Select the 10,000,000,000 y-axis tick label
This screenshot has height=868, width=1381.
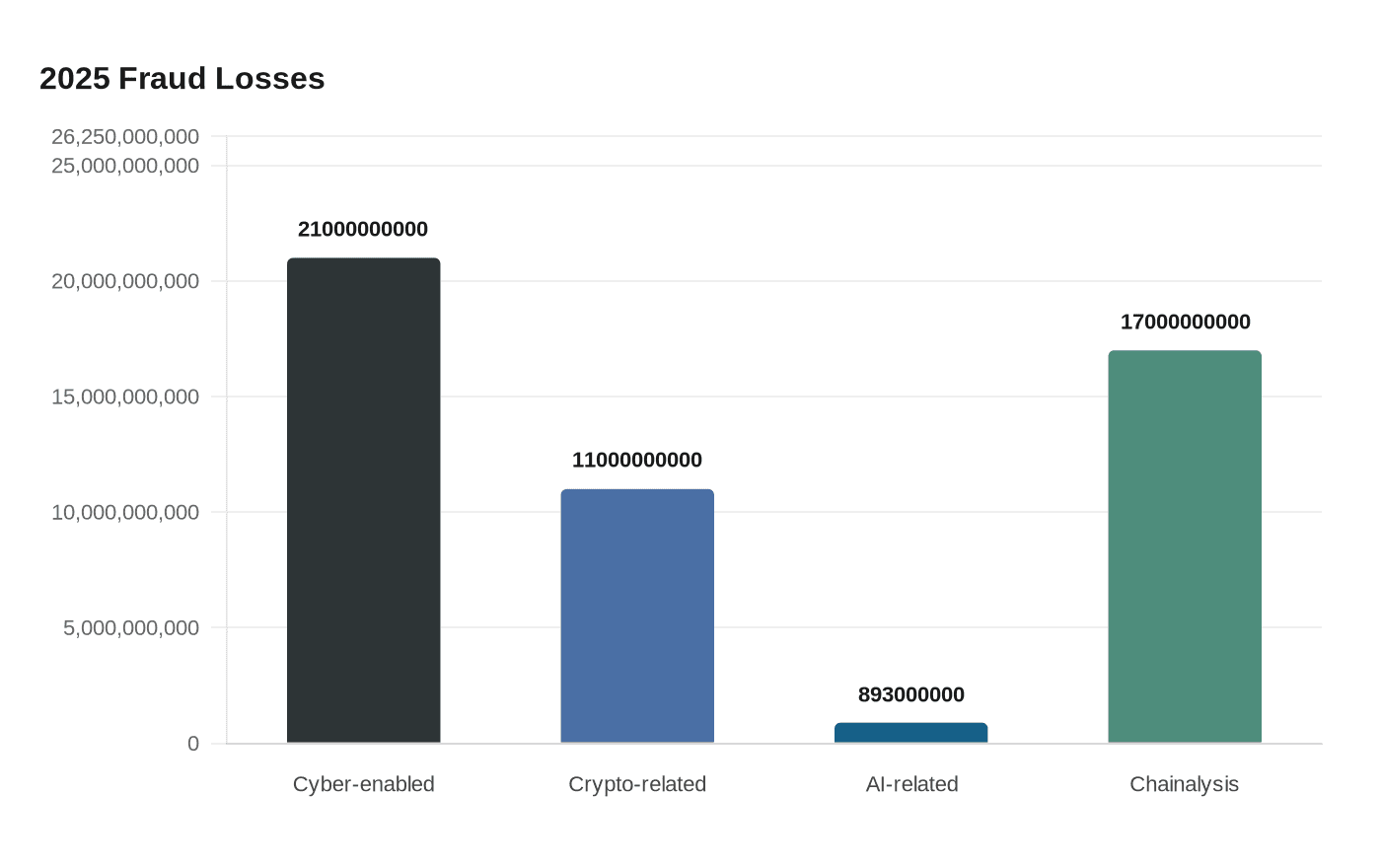[125, 512]
